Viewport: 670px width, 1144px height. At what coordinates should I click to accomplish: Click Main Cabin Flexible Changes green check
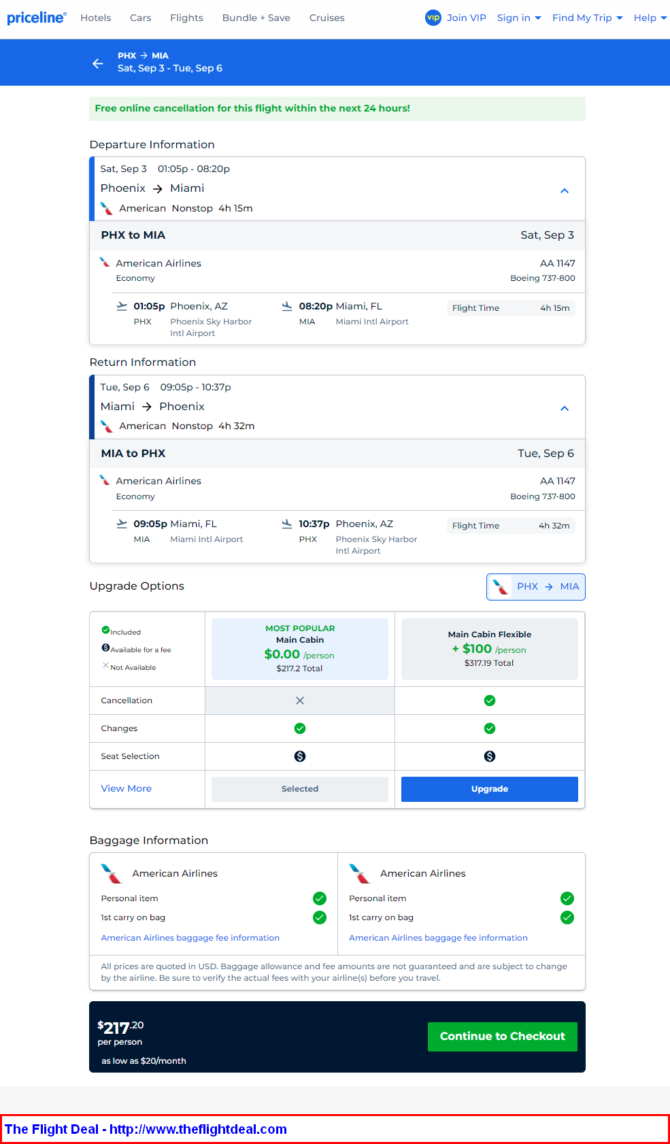click(490, 728)
